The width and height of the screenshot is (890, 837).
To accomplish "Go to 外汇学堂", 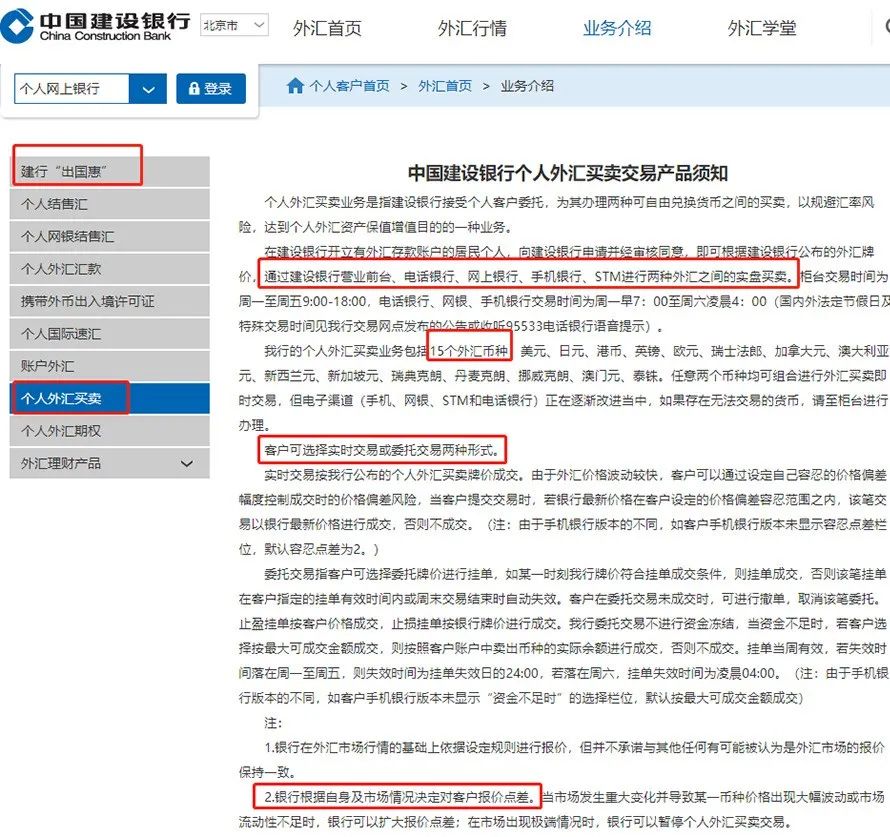I will 762,29.
